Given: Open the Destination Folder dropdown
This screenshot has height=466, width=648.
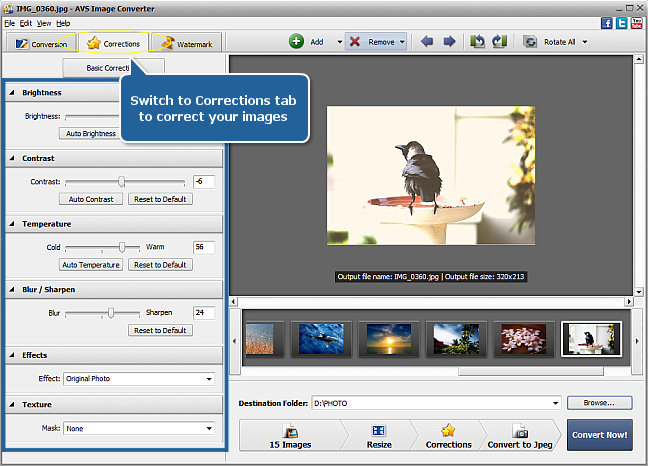Looking at the screenshot, I should click(555, 403).
